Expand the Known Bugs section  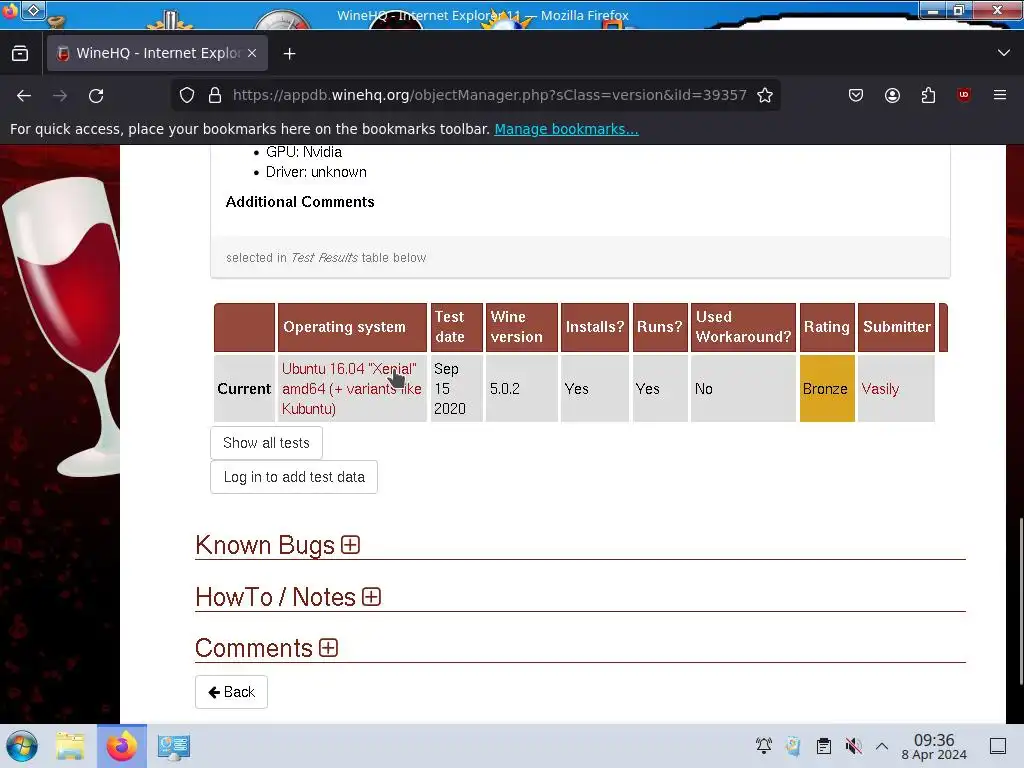coord(351,545)
